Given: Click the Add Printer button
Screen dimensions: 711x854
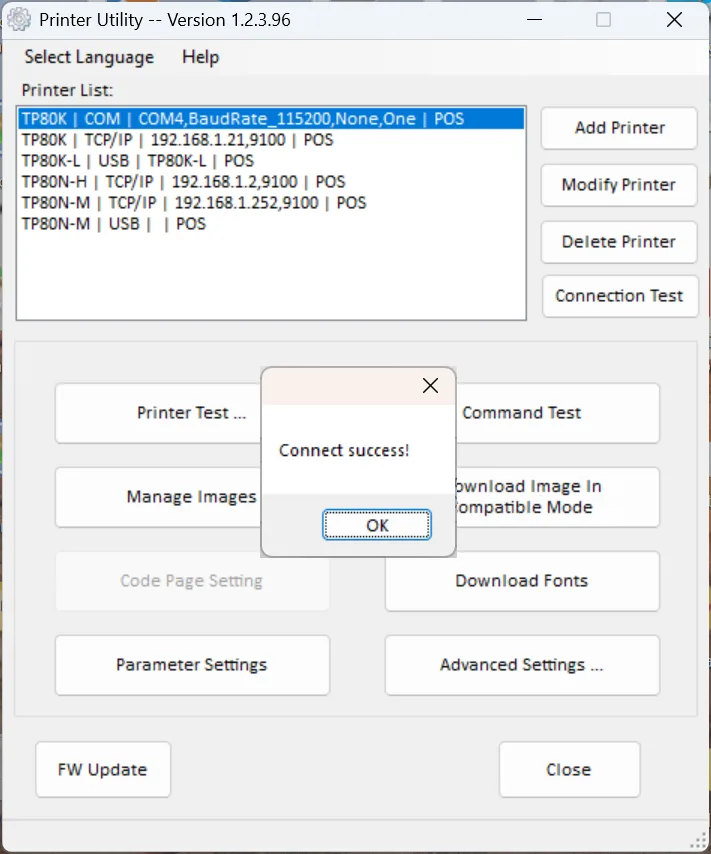Looking at the screenshot, I should click(619, 128).
